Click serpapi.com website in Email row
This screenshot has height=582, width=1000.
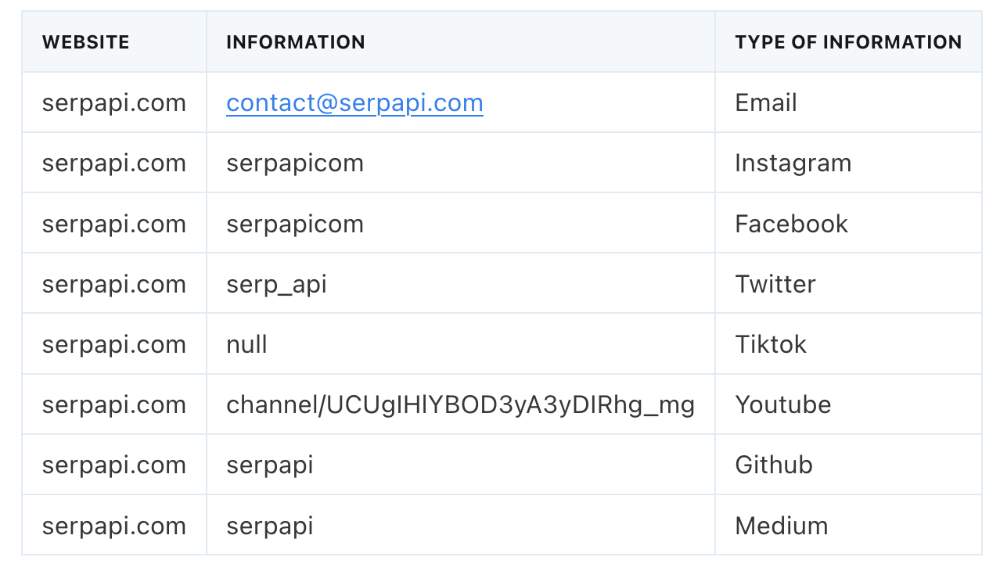(114, 103)
